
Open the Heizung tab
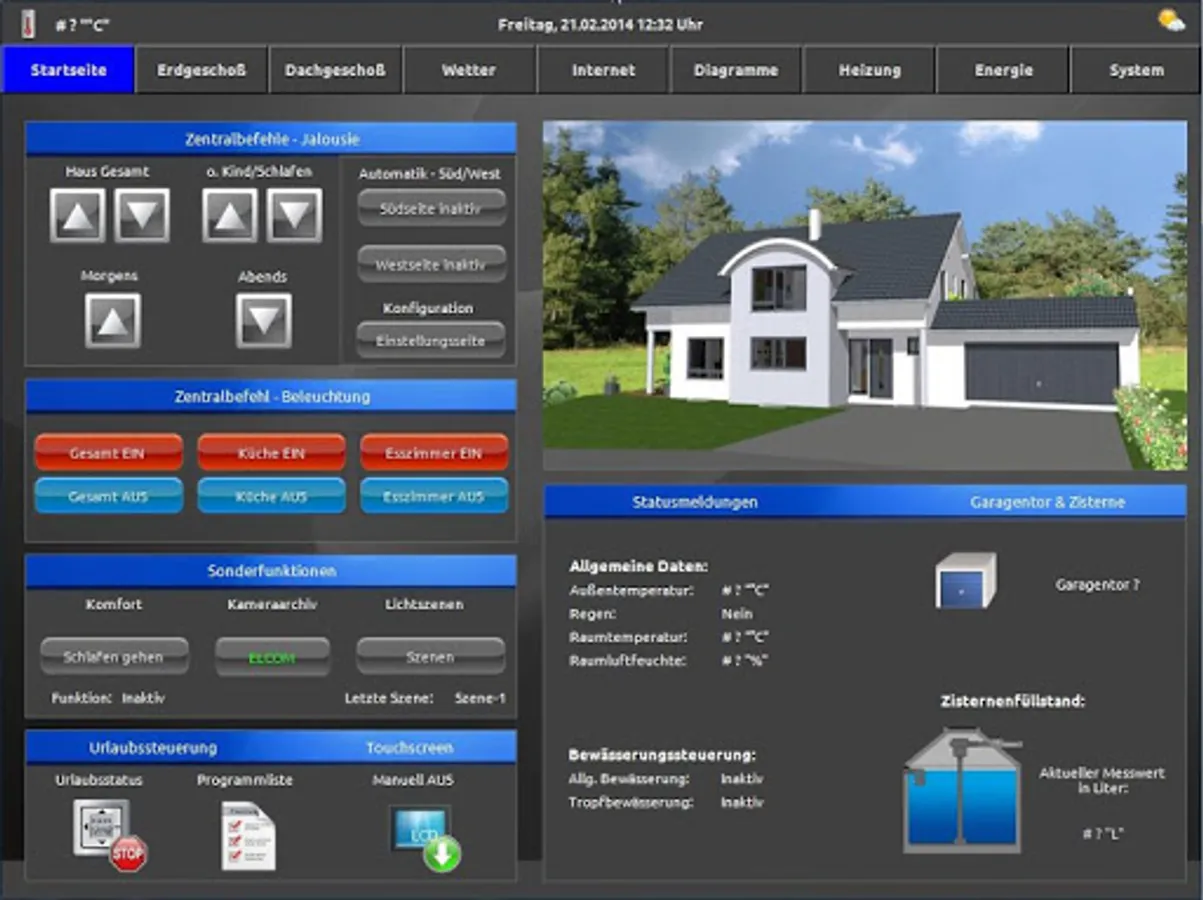[870, 70]
